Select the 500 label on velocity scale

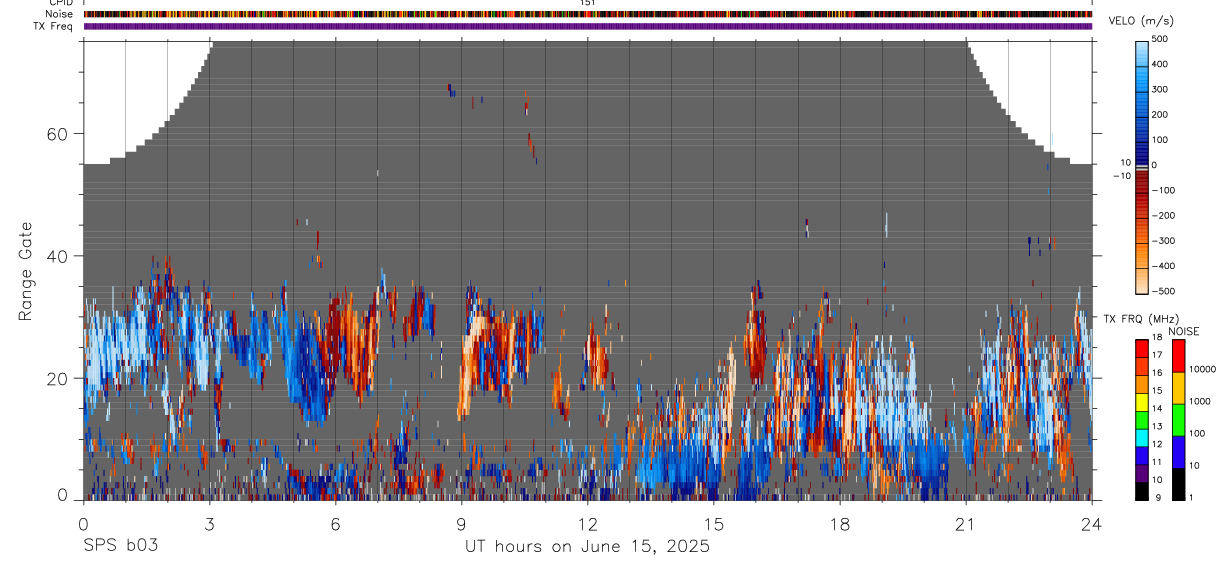click(1161, 38)
